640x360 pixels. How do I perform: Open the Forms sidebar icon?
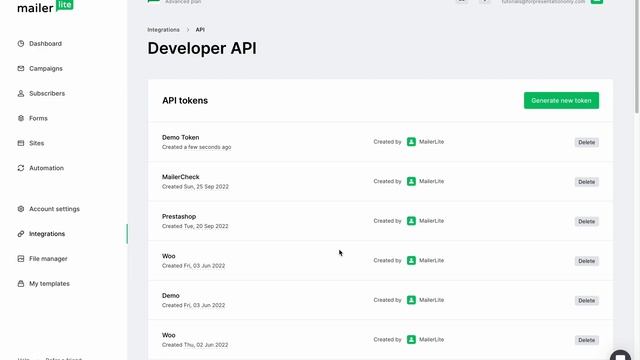pos(21,118)
